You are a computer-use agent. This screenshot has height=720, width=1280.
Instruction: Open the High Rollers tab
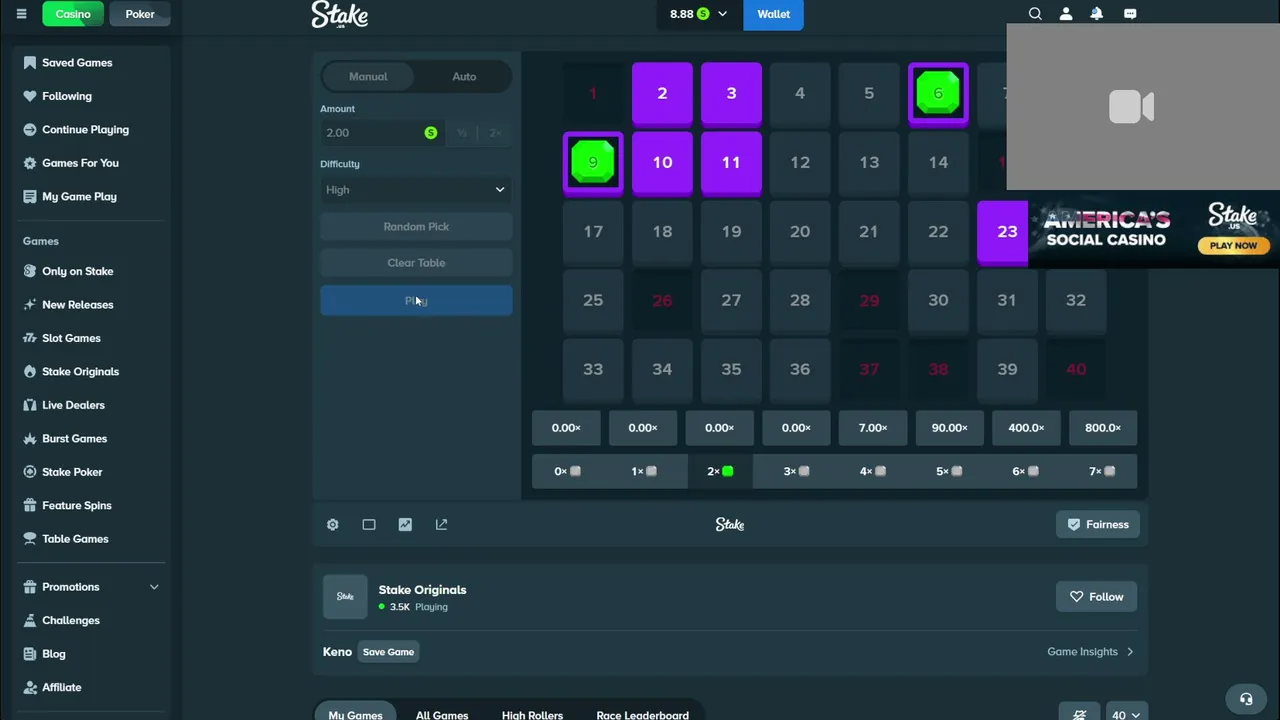click(532, 714)
